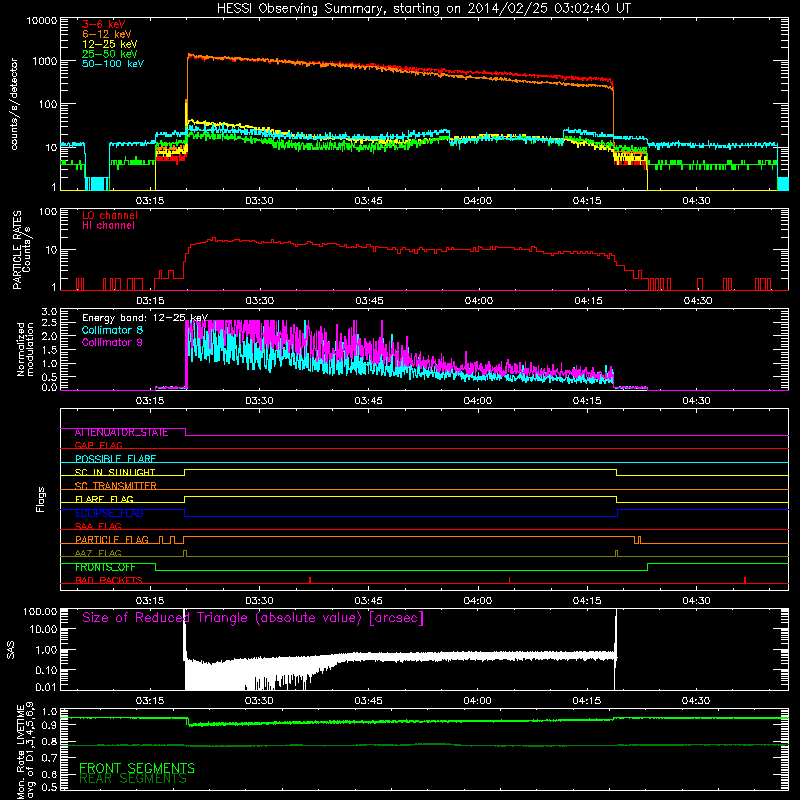Click the 100.00 tick on SAS axis
This screenshot has height=800, width=800.
(x=40, y=611)
